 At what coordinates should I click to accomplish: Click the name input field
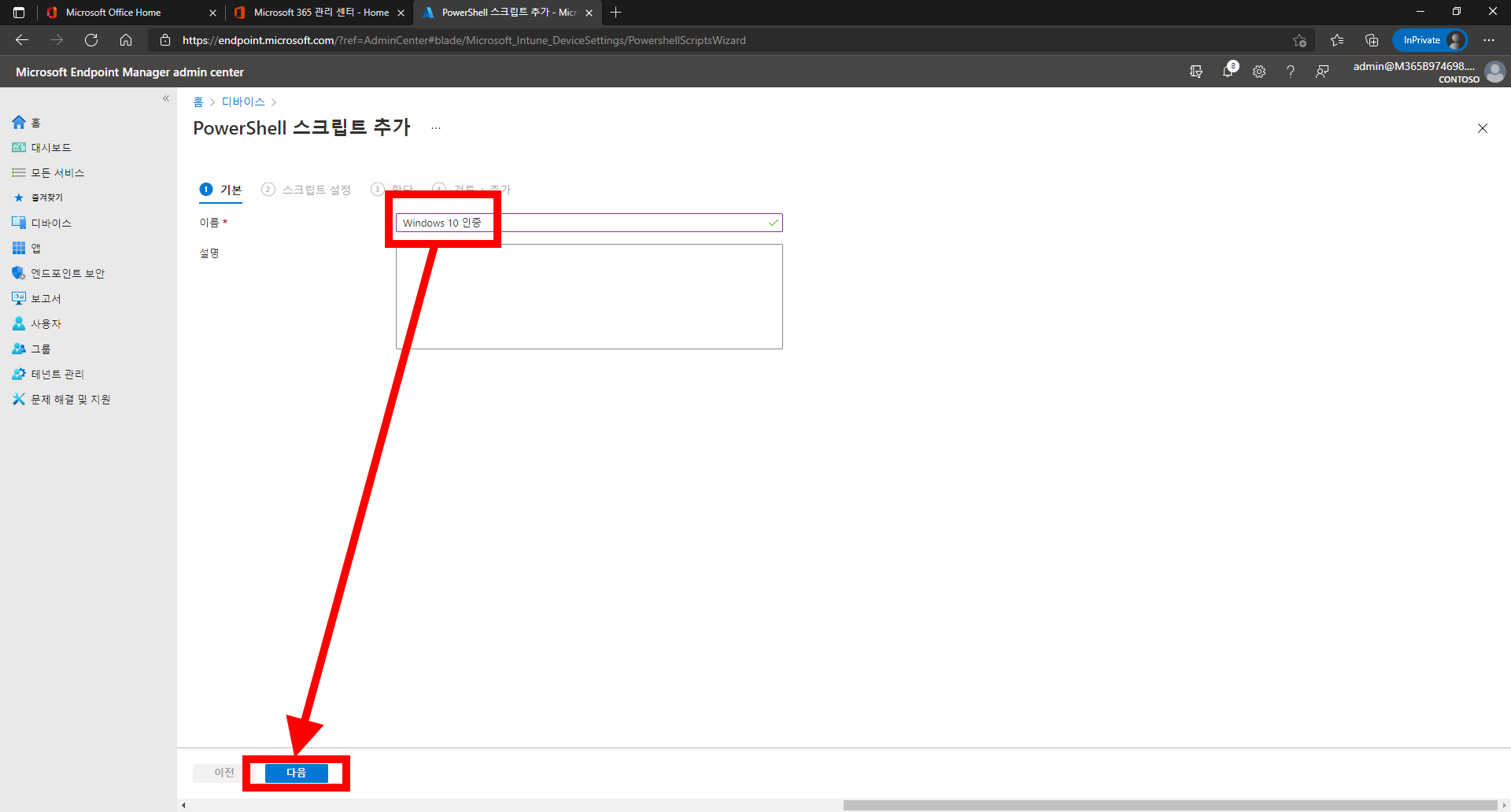point(589,223)
